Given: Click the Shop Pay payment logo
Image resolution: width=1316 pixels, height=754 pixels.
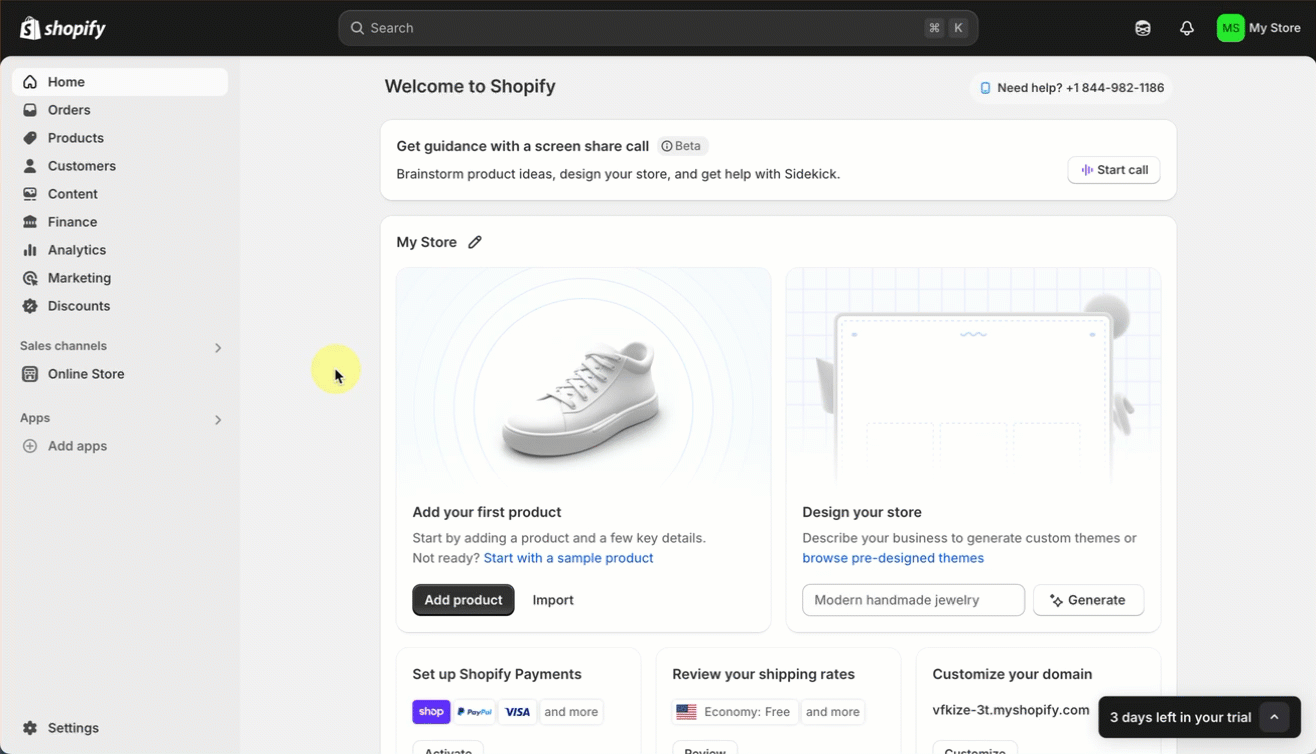Looking at the screenshot, I should click(431, 712).
